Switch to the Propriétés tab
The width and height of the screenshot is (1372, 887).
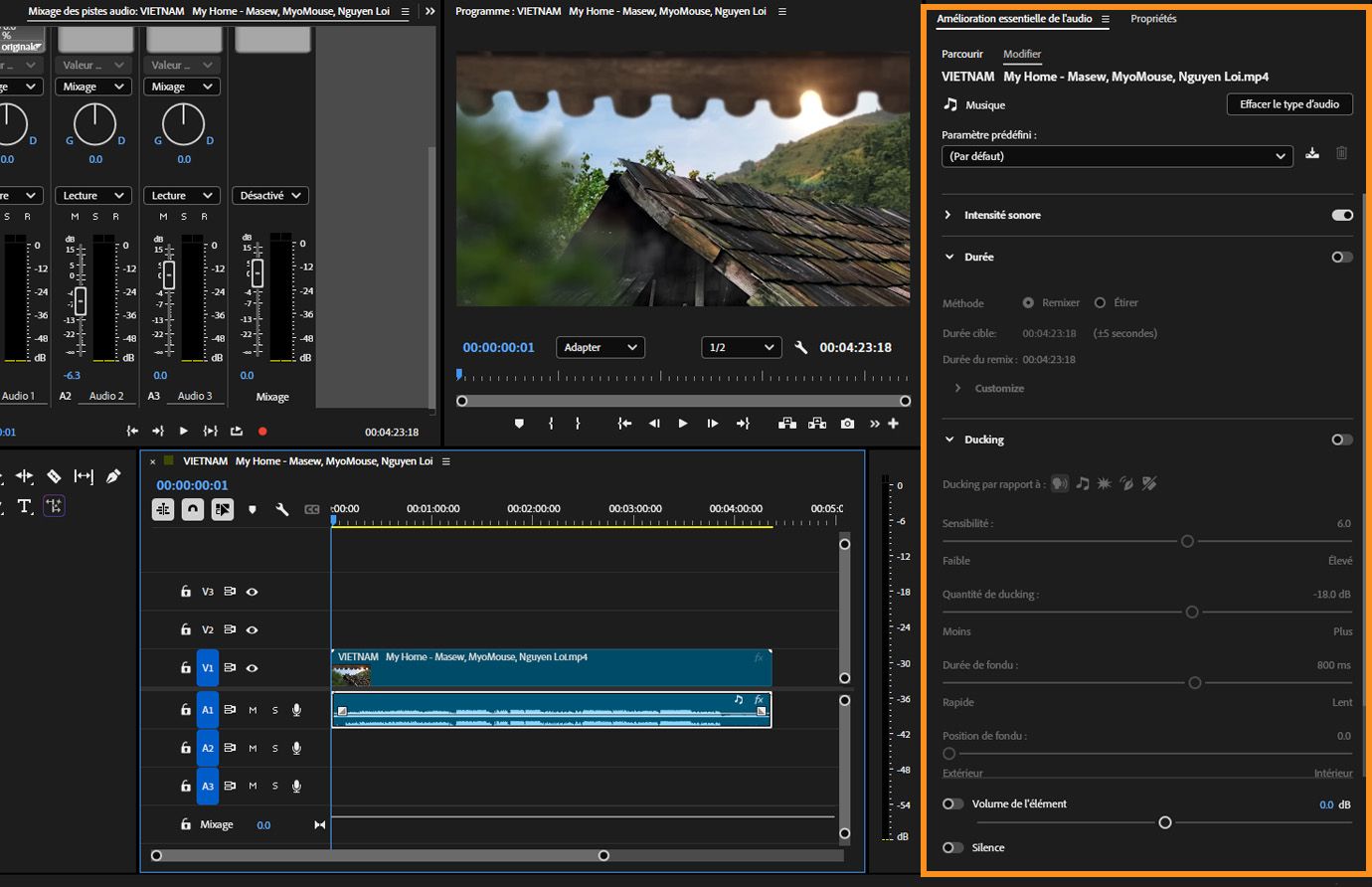click(1153, 18)
